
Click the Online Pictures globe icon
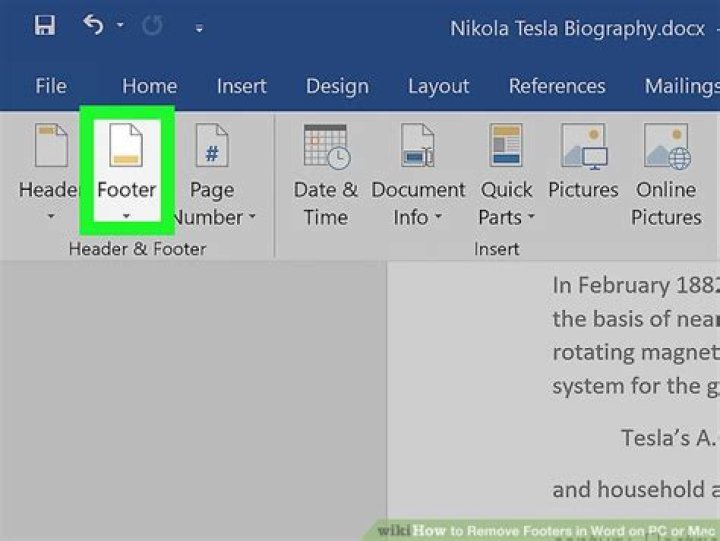(667, 146)
